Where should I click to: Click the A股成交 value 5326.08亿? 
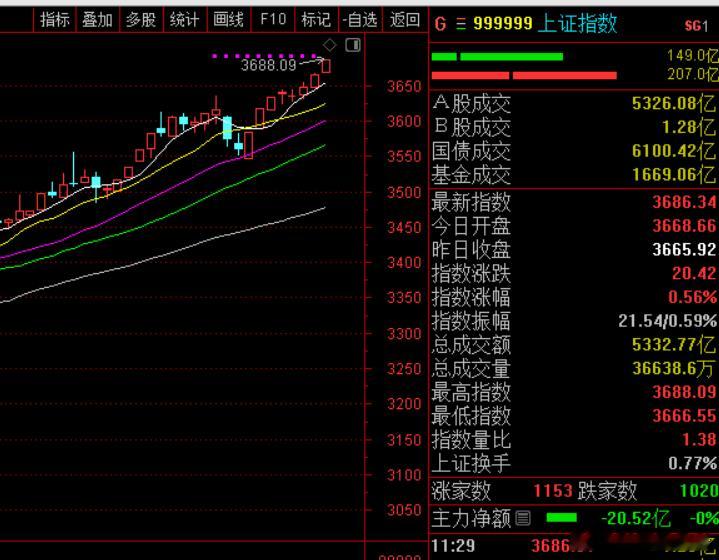pyautogui.click(x=674, y=103)
